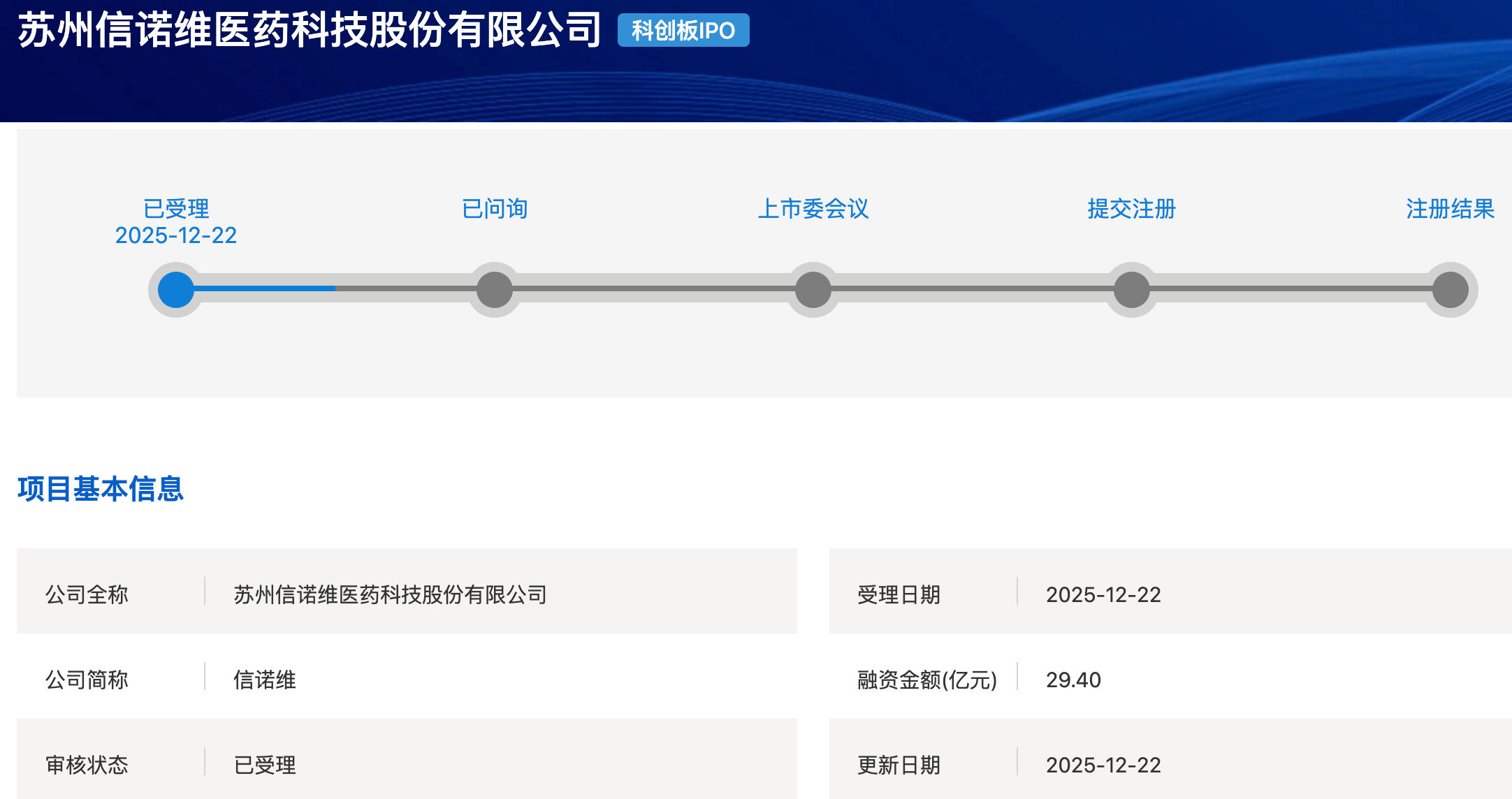Image resolution: width=1512 pixels, height=799 pixels.
Task: Click the 审核状态 value 已受理
Action: click(265, 765)
